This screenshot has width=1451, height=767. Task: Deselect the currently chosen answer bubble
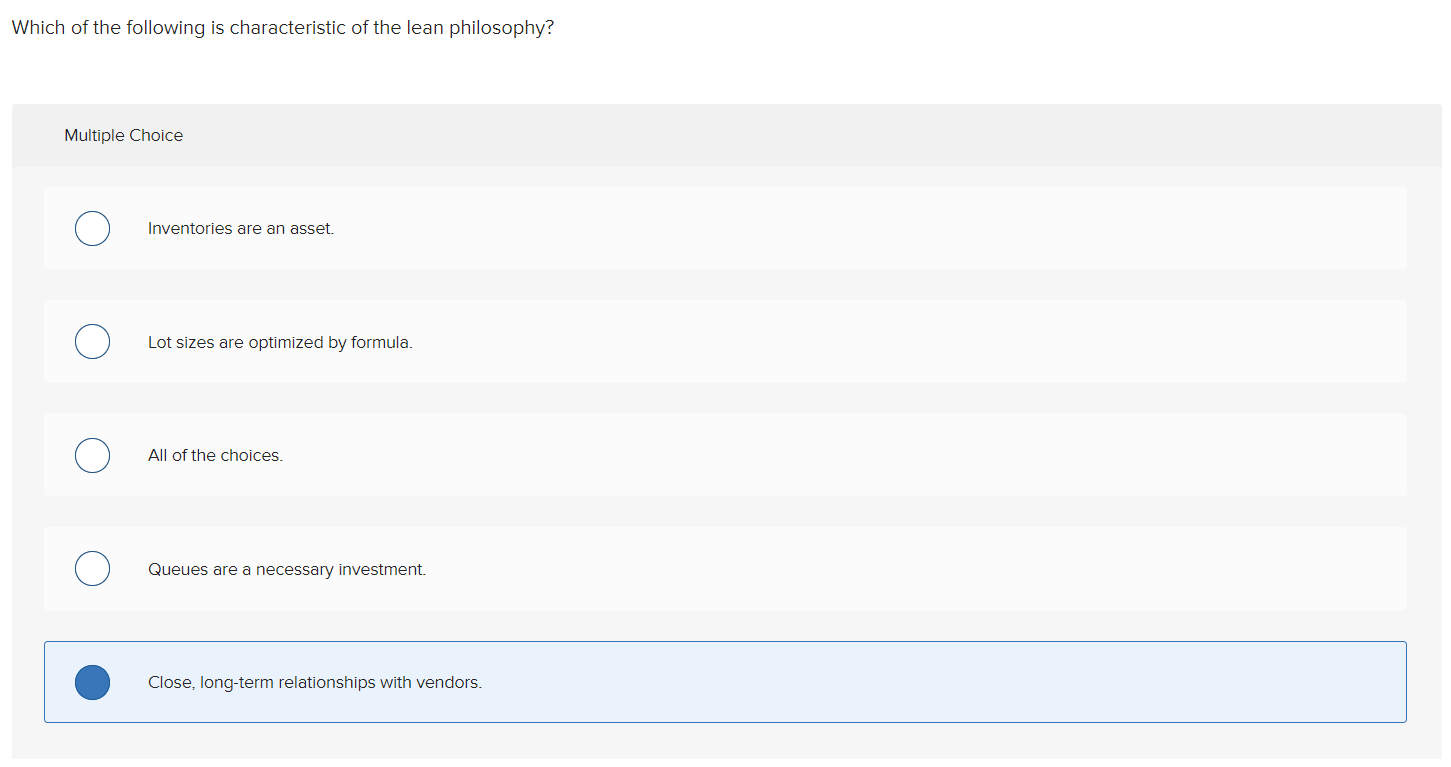(x=92, y=682)
